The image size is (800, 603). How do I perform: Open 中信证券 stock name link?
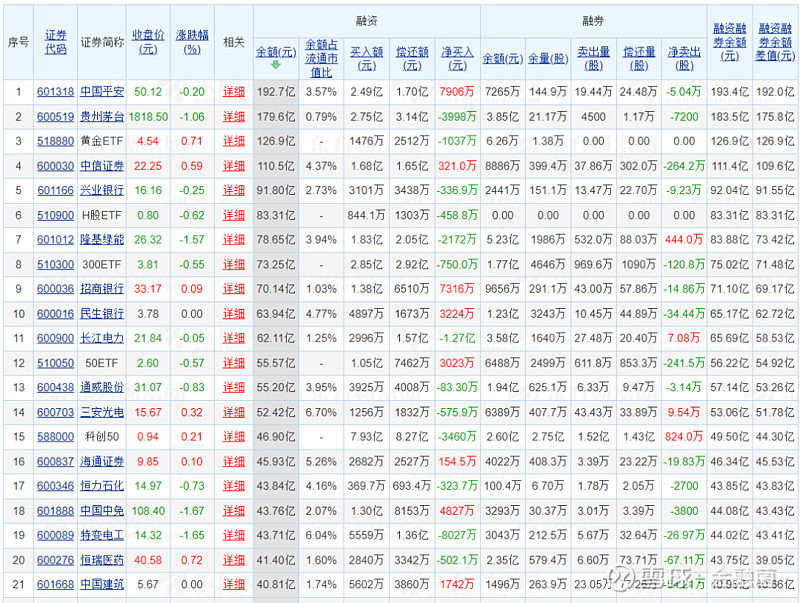102,166
